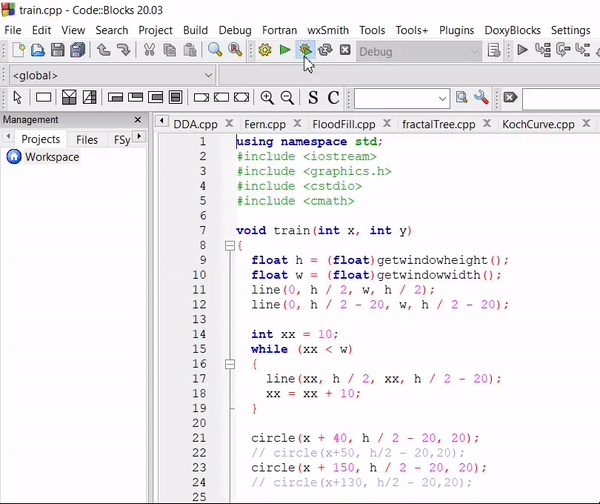Open the Edit menu
The image size is (600, 504).
click(41, 30)
